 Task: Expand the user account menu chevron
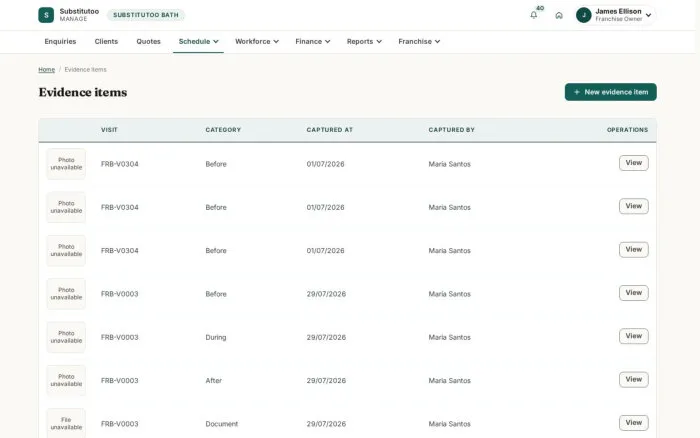[649, 15]
